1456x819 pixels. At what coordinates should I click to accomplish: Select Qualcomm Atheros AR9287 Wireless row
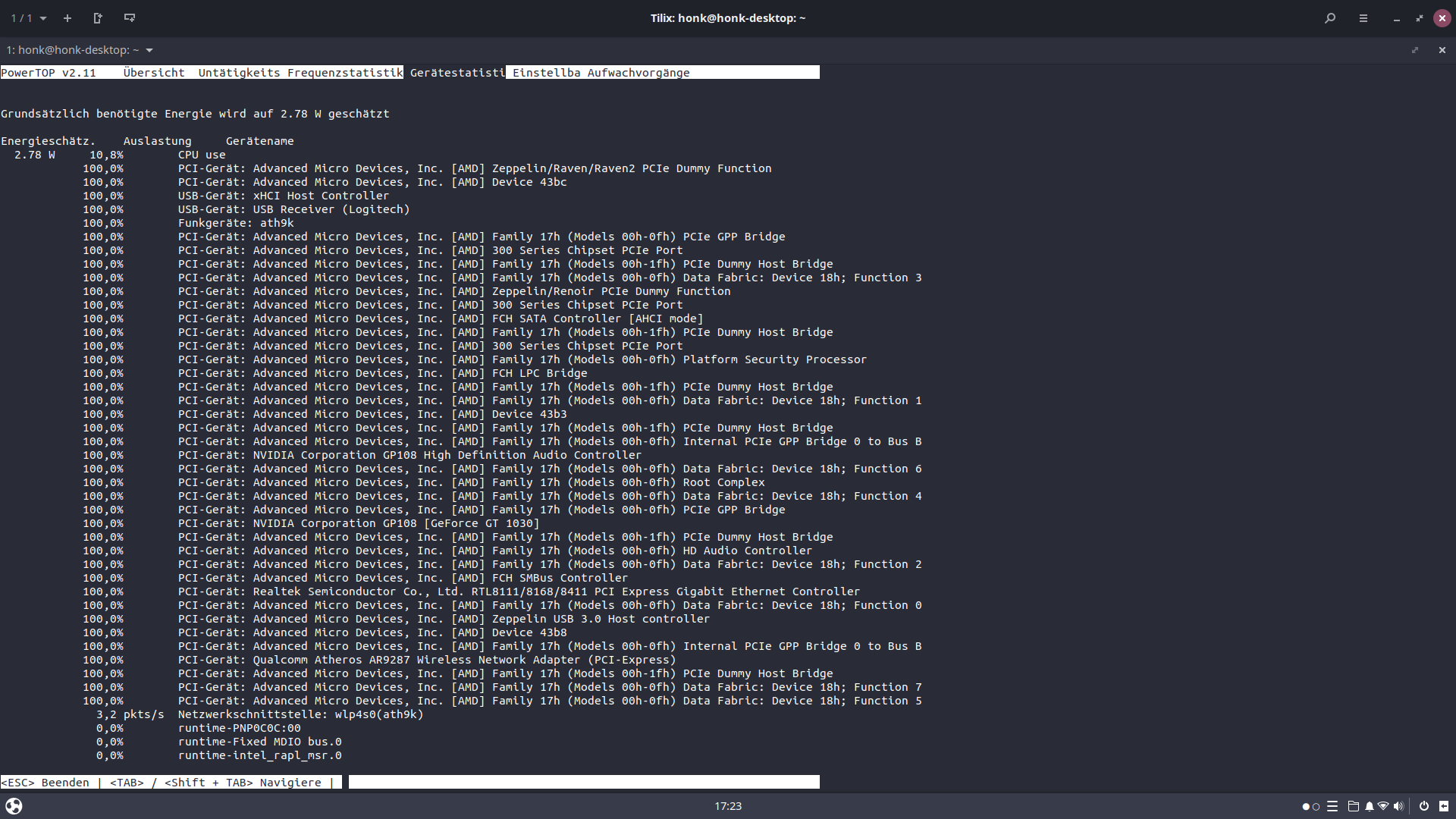tap(379, 660)
